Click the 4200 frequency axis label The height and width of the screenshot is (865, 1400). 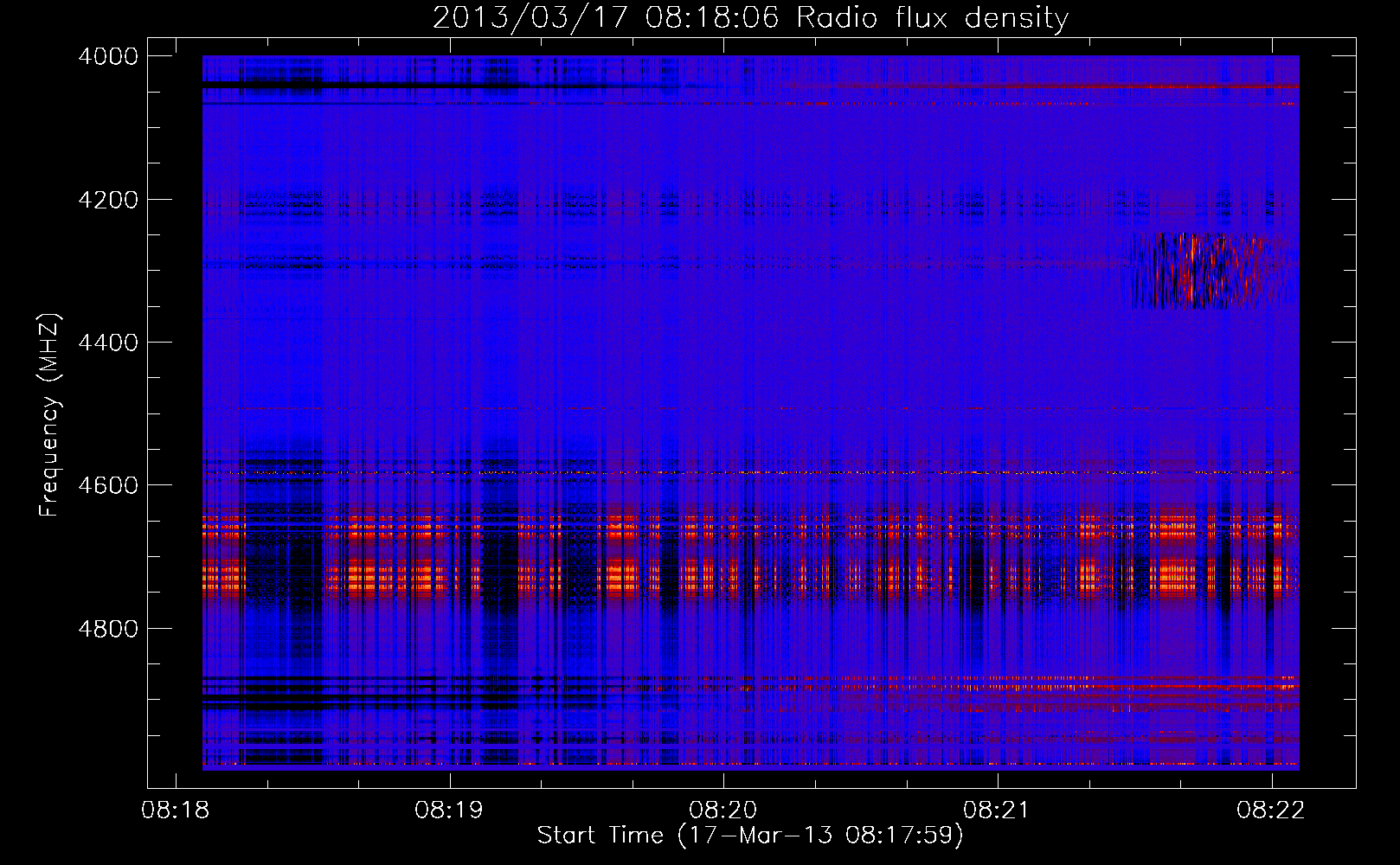[x=108, y=200]
